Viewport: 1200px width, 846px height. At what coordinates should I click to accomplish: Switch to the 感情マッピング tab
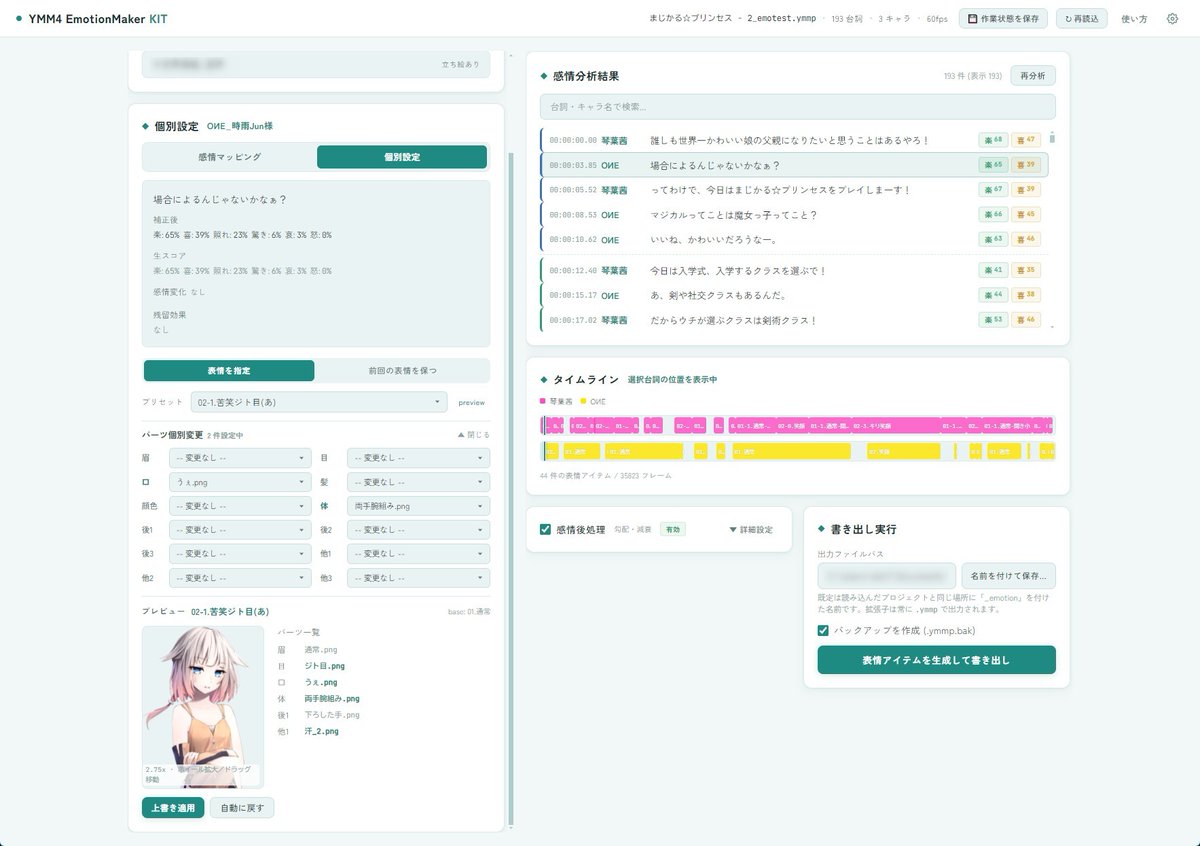coord(230,157)
